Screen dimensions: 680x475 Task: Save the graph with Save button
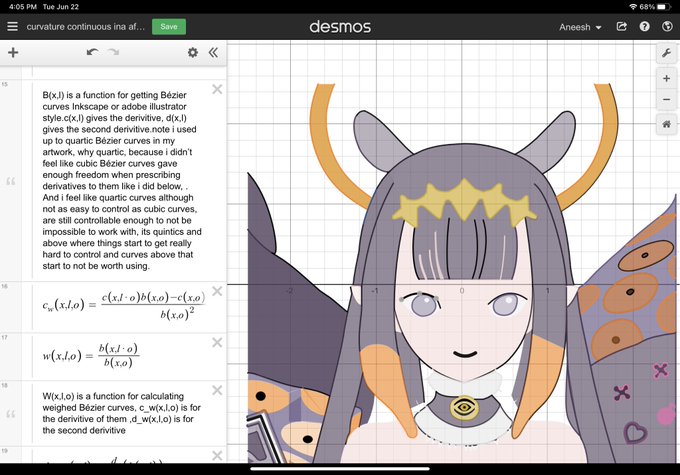169,26
